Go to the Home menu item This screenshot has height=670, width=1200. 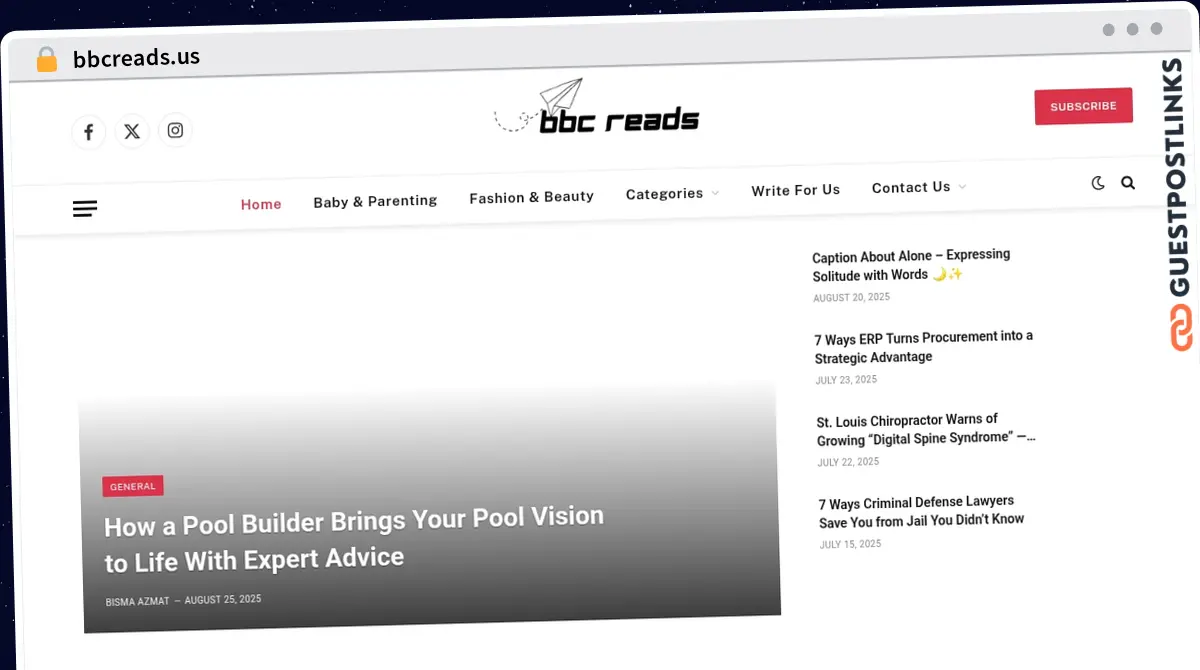(x=261, y=204)
